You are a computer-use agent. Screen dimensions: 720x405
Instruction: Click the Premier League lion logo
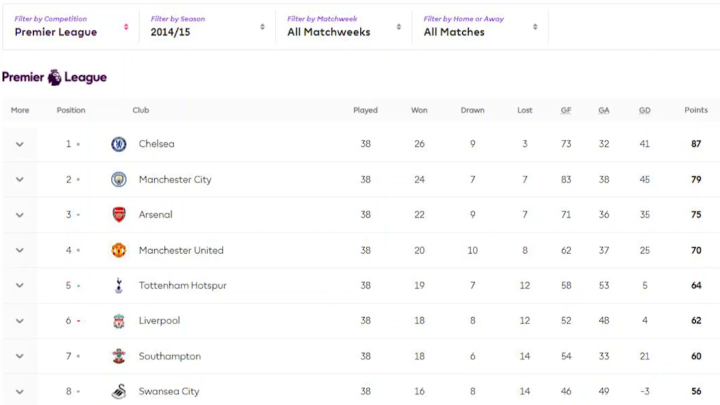tap(54, 77)
